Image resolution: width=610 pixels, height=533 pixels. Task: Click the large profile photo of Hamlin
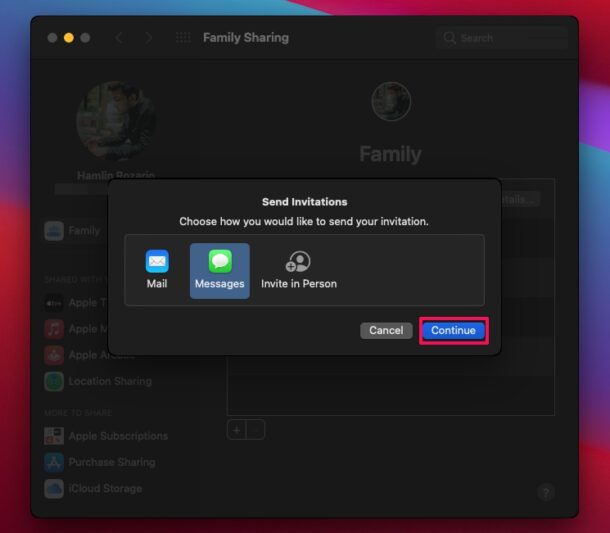(116, 121)
